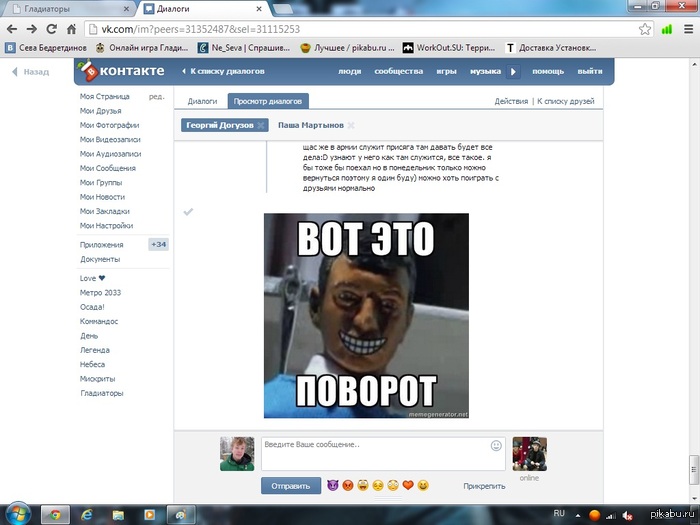Click the interlocutor's avatar above online
Image resolution: width=700 pixels, height=525 pixels.
(x=529, y=454)
